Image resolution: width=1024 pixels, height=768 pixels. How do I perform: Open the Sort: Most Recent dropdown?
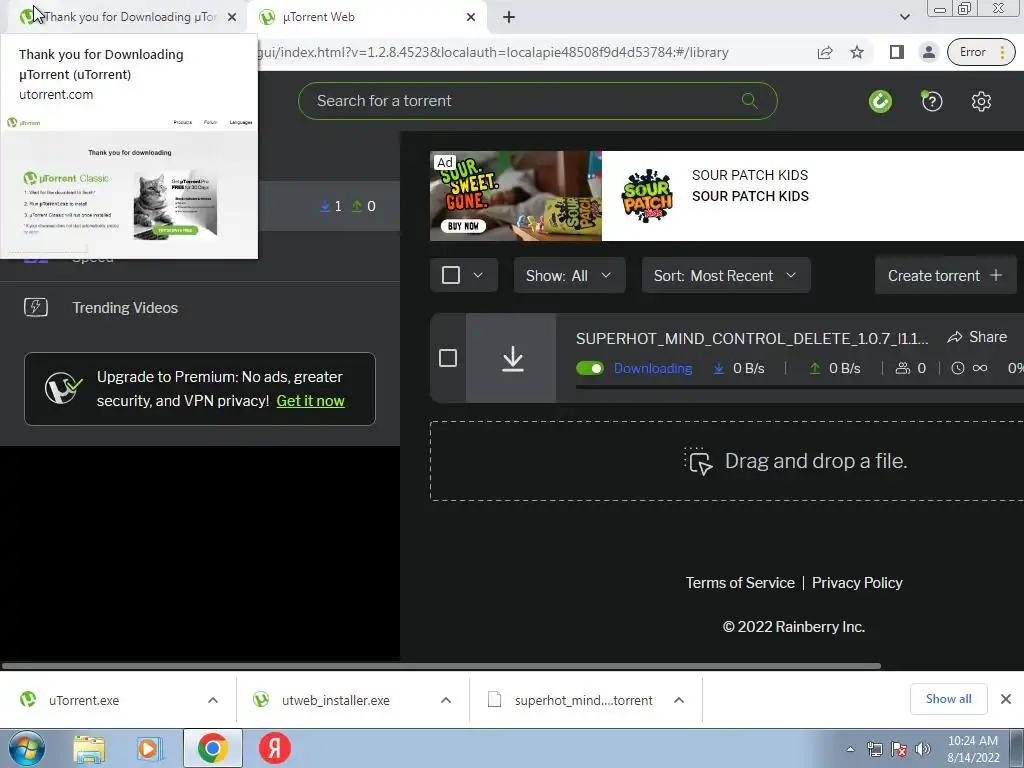click(726, 275)
